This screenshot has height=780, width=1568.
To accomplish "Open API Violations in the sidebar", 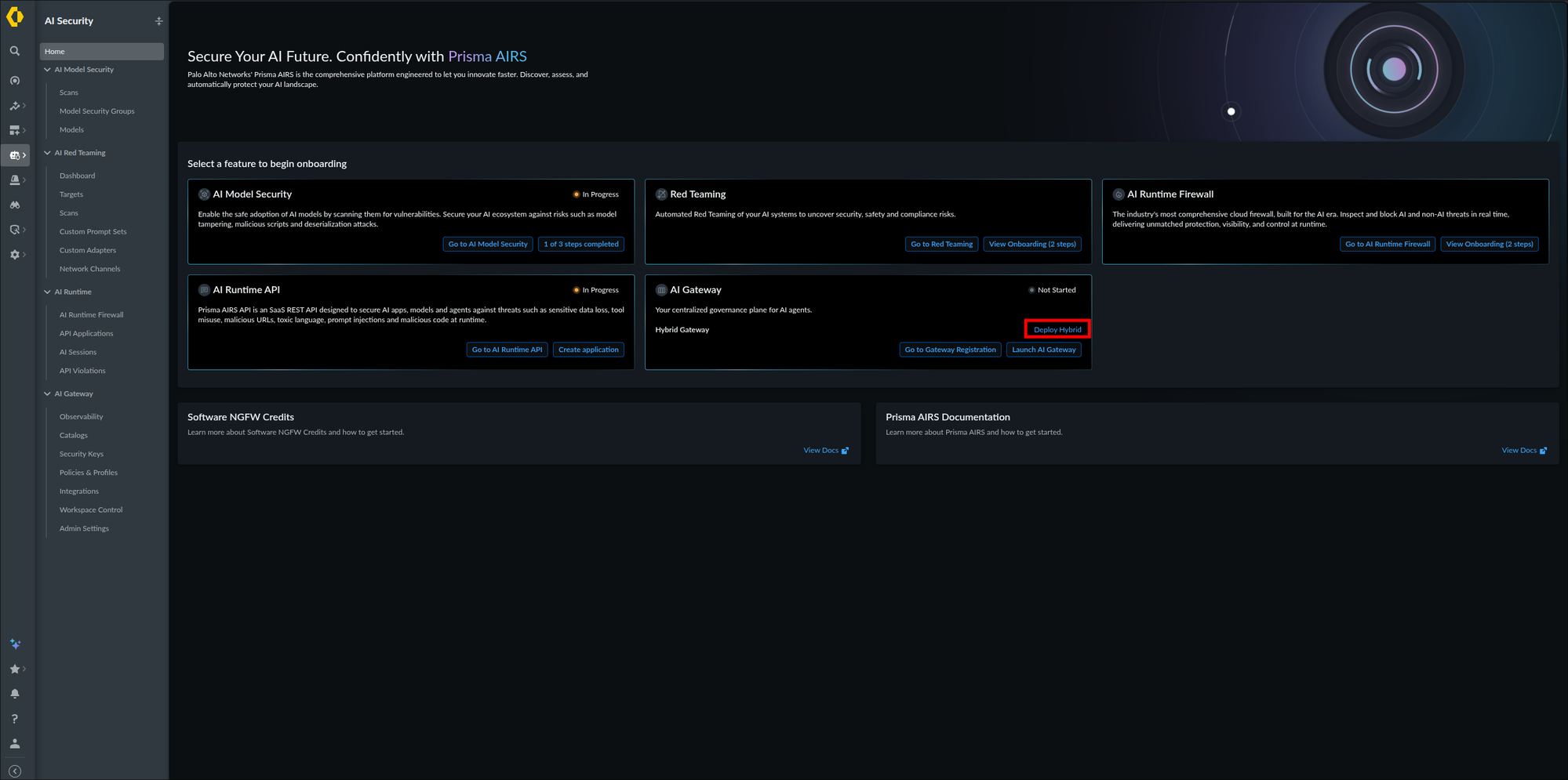I will point(82,371).
